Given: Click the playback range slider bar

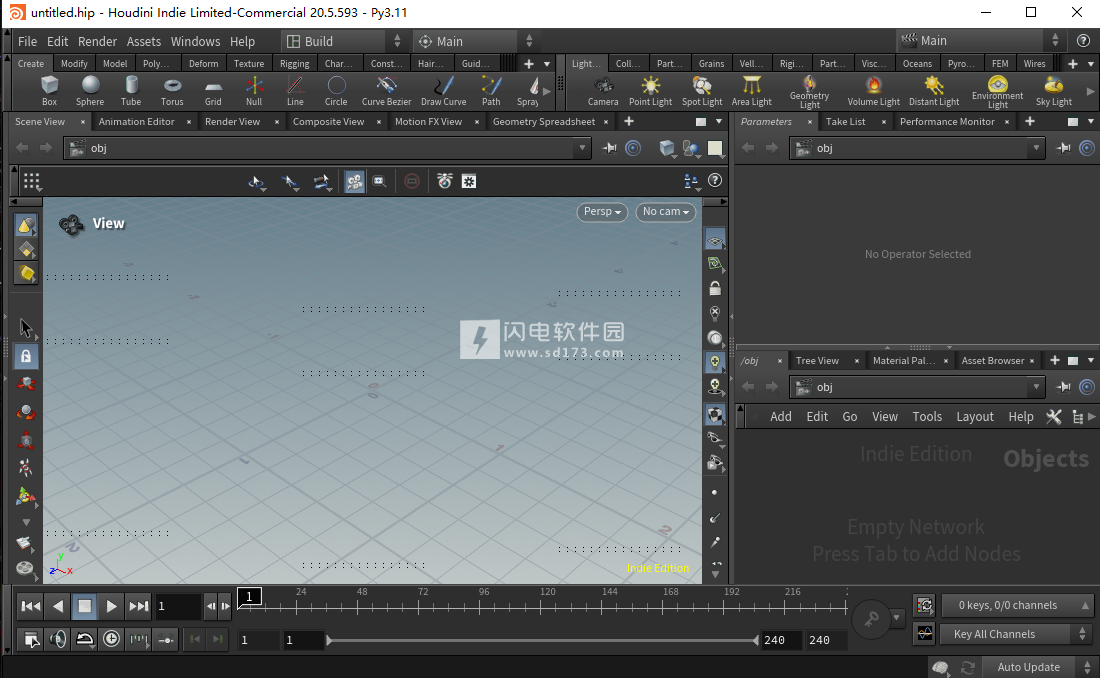Looking at the screenshot, I should pyautogui.click(x=542, y=640).
